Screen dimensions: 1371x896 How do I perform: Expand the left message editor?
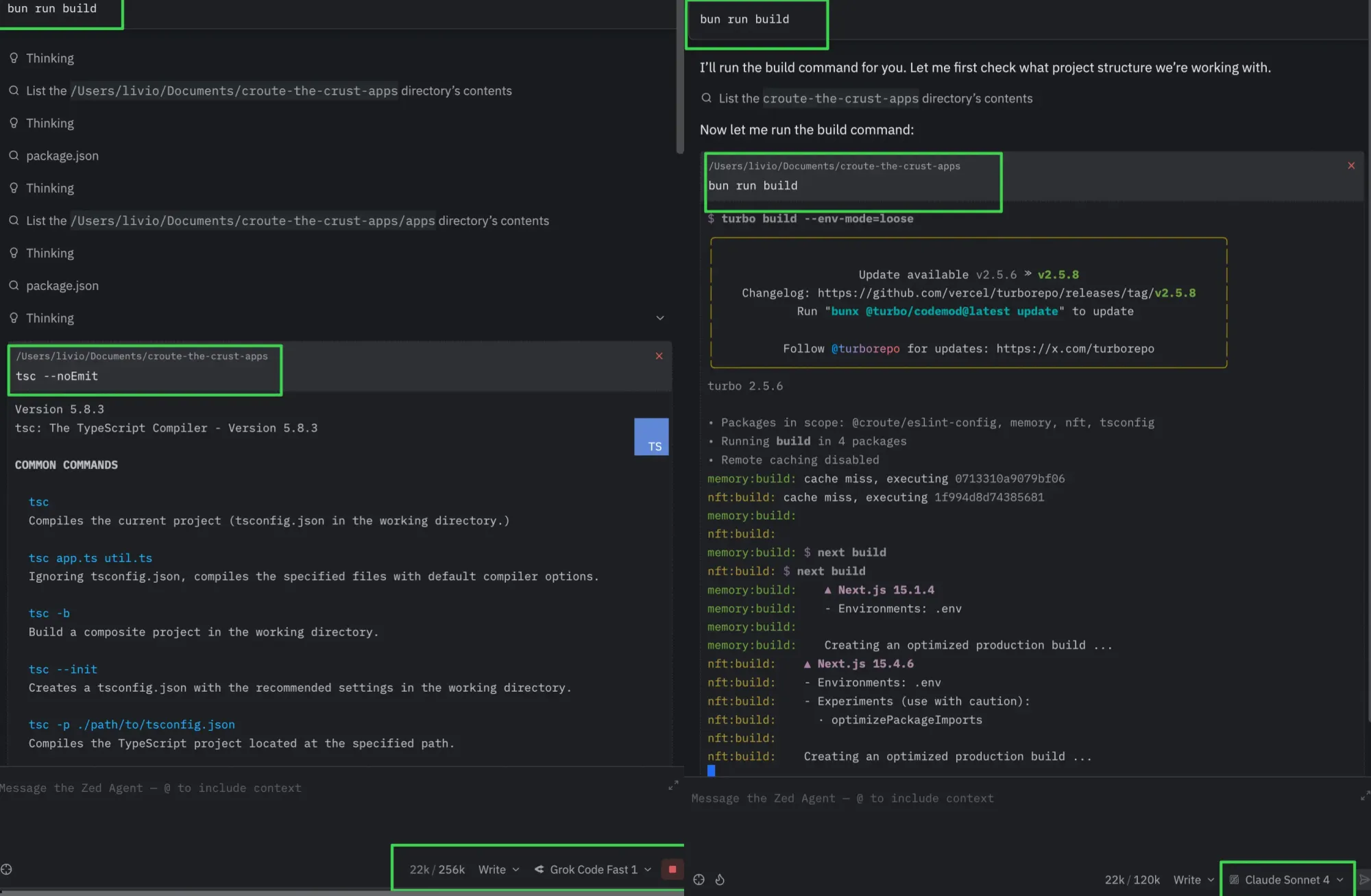point(673,785)
